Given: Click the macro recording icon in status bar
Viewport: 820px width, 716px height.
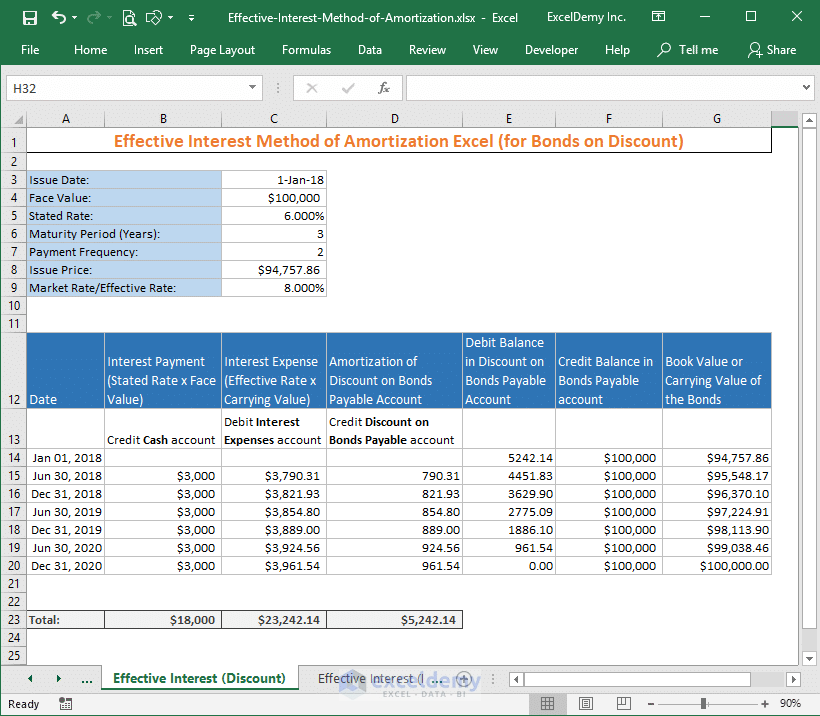Looking at the screenshot, I should 65,703.
